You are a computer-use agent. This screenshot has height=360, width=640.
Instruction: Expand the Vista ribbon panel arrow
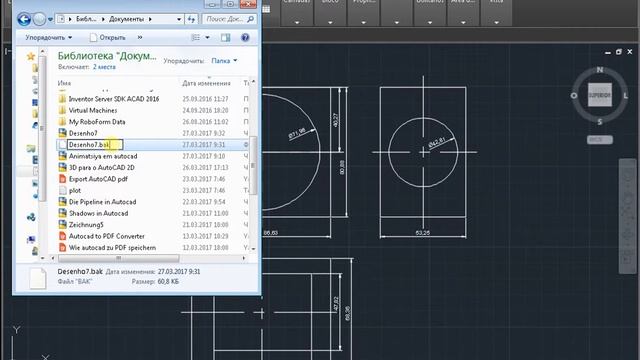click(496, 22)
